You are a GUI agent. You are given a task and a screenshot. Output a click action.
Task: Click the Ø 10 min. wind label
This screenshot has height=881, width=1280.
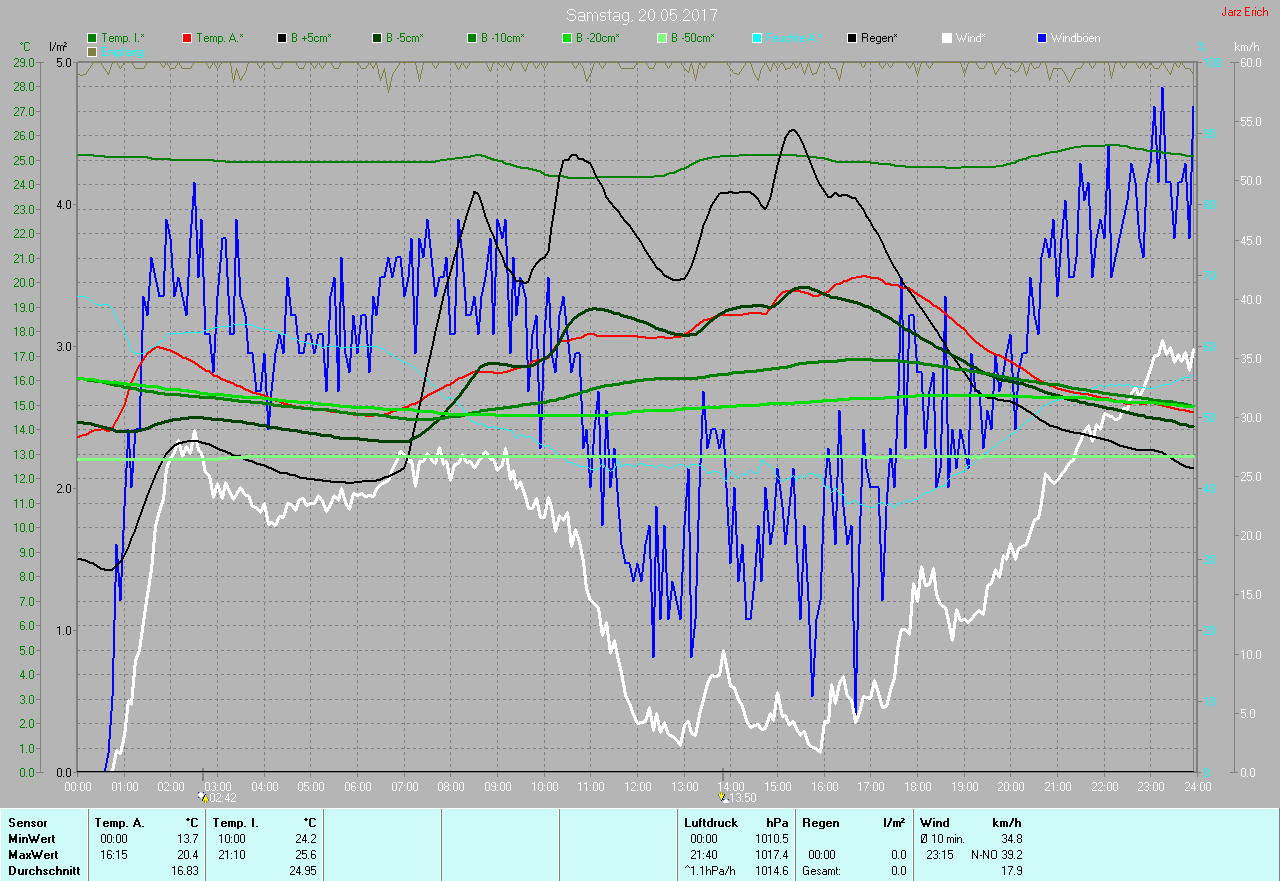[942, 839]
